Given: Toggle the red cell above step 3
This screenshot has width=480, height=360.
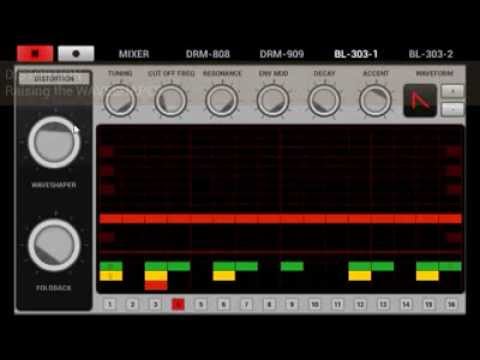Looking at the screenshot, I should (156, 285).
